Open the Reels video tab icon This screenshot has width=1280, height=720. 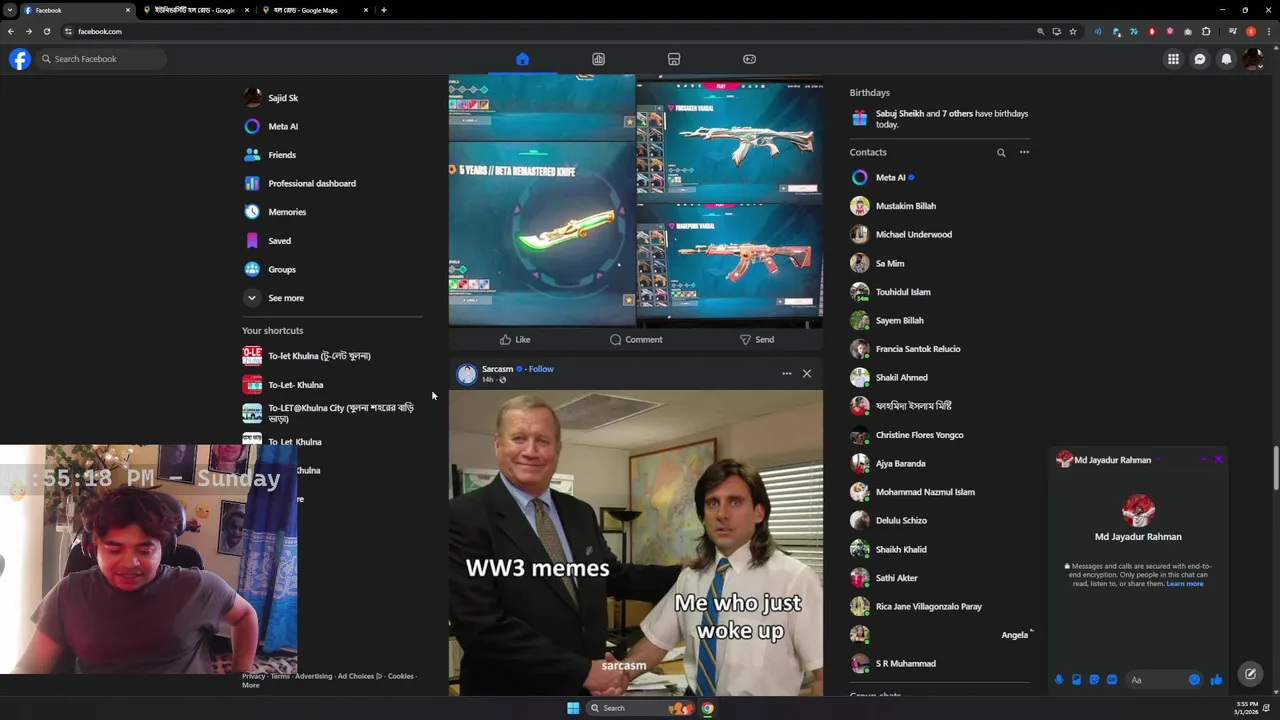598,59
